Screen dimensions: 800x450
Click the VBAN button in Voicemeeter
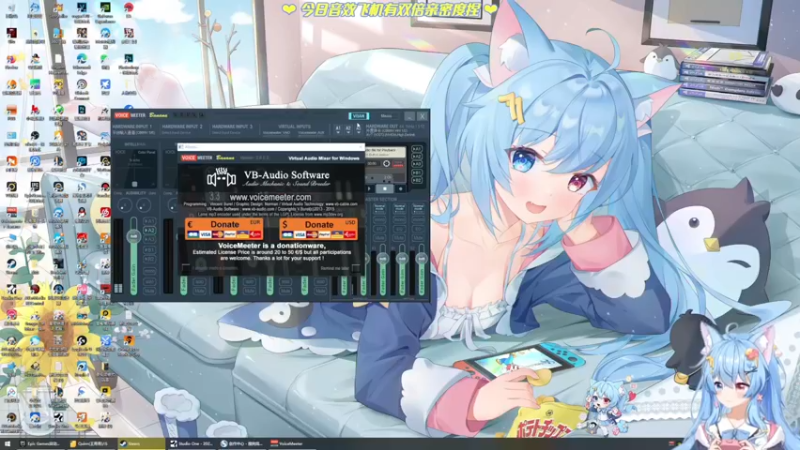click(x=359, y=116)
